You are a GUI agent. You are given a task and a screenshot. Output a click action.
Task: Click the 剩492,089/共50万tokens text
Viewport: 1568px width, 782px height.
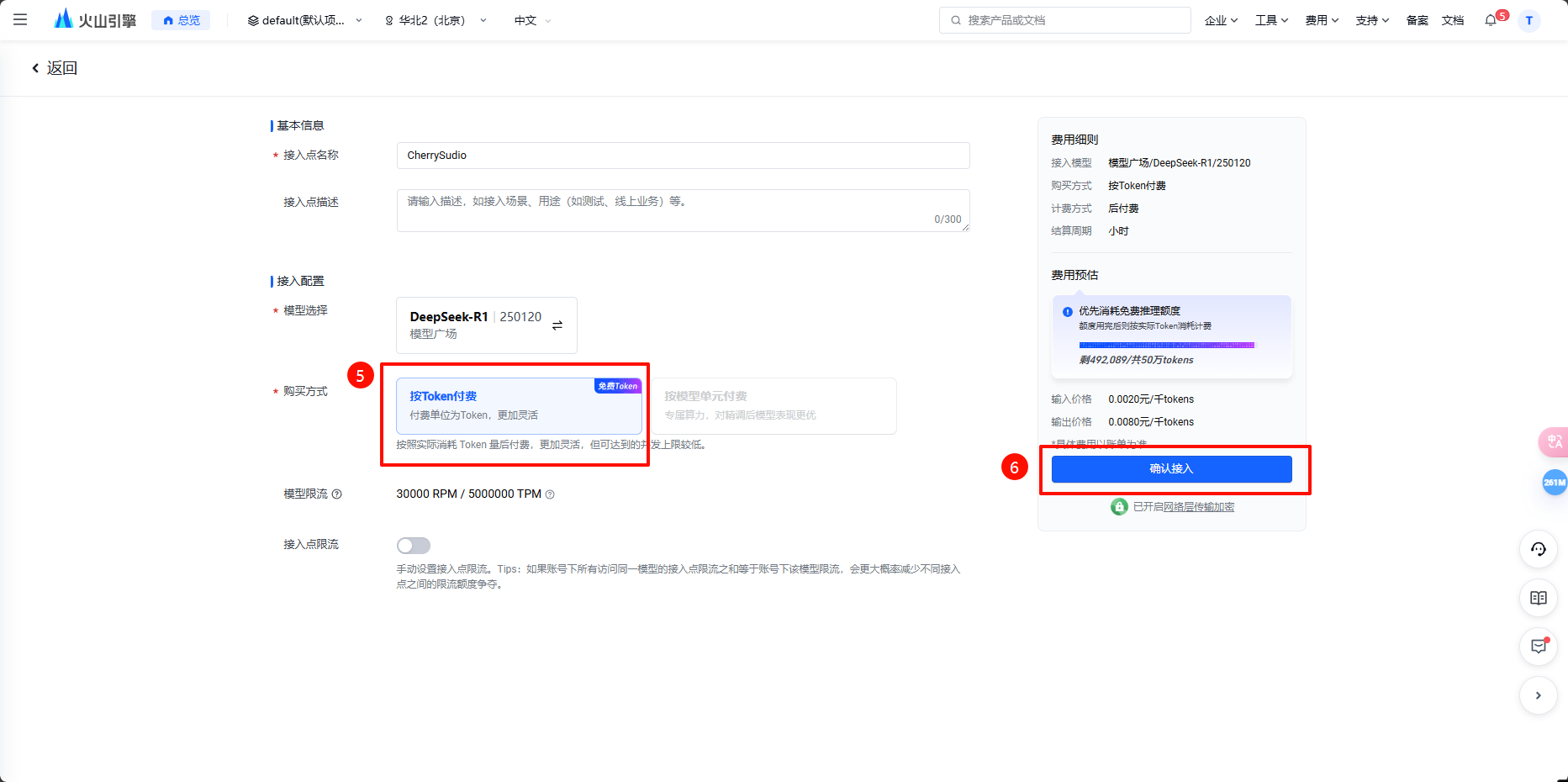click(1137, 360)
